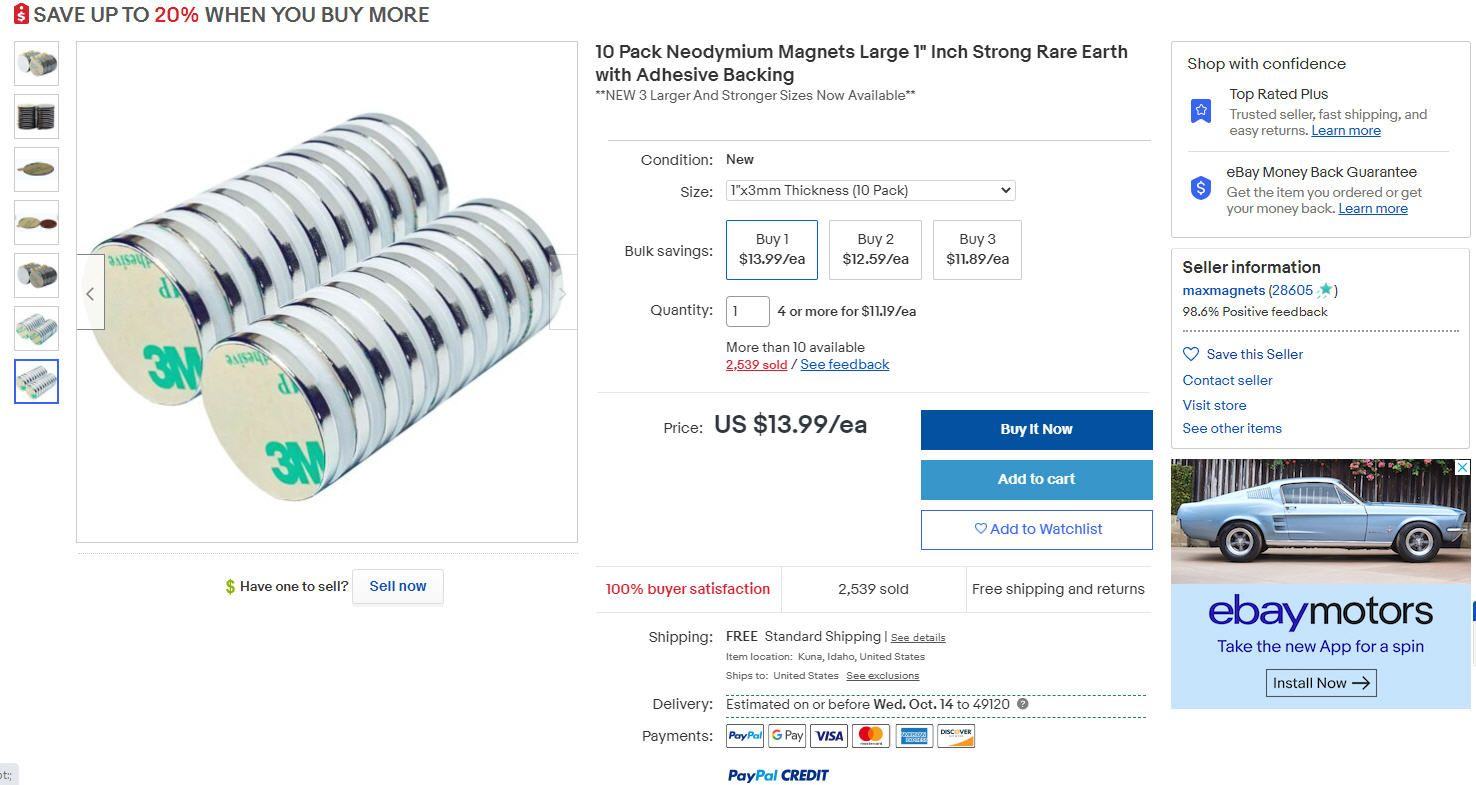Select the Buy 2 bulk savings option
Viewport: 1476px width, 785px height.
875,249
